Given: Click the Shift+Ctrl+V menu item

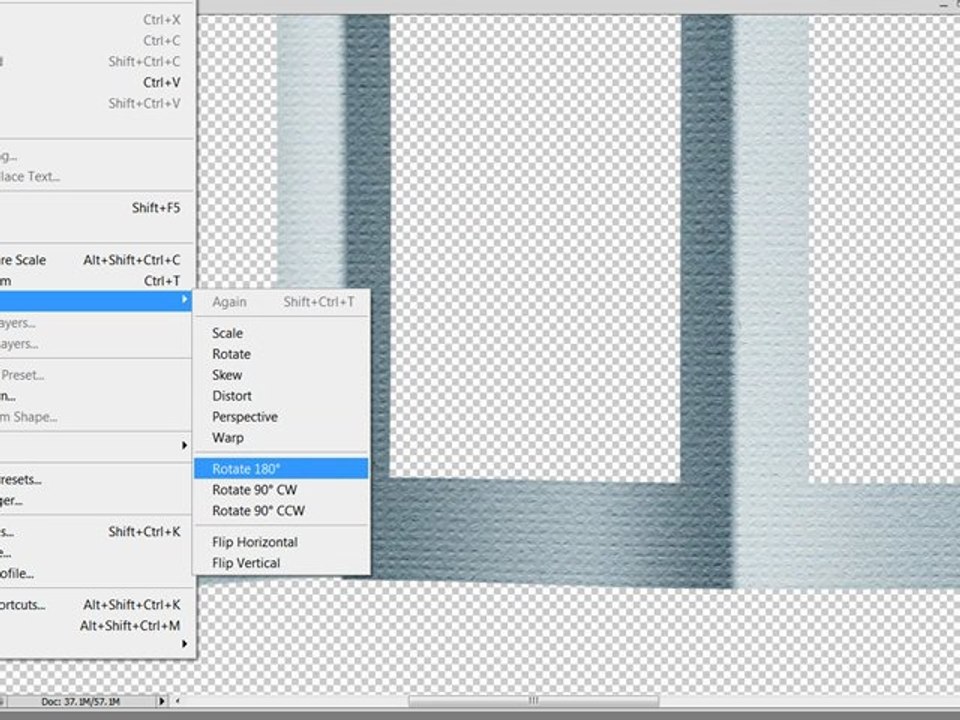Looking at the screenshot, I should tap(96, 103).
